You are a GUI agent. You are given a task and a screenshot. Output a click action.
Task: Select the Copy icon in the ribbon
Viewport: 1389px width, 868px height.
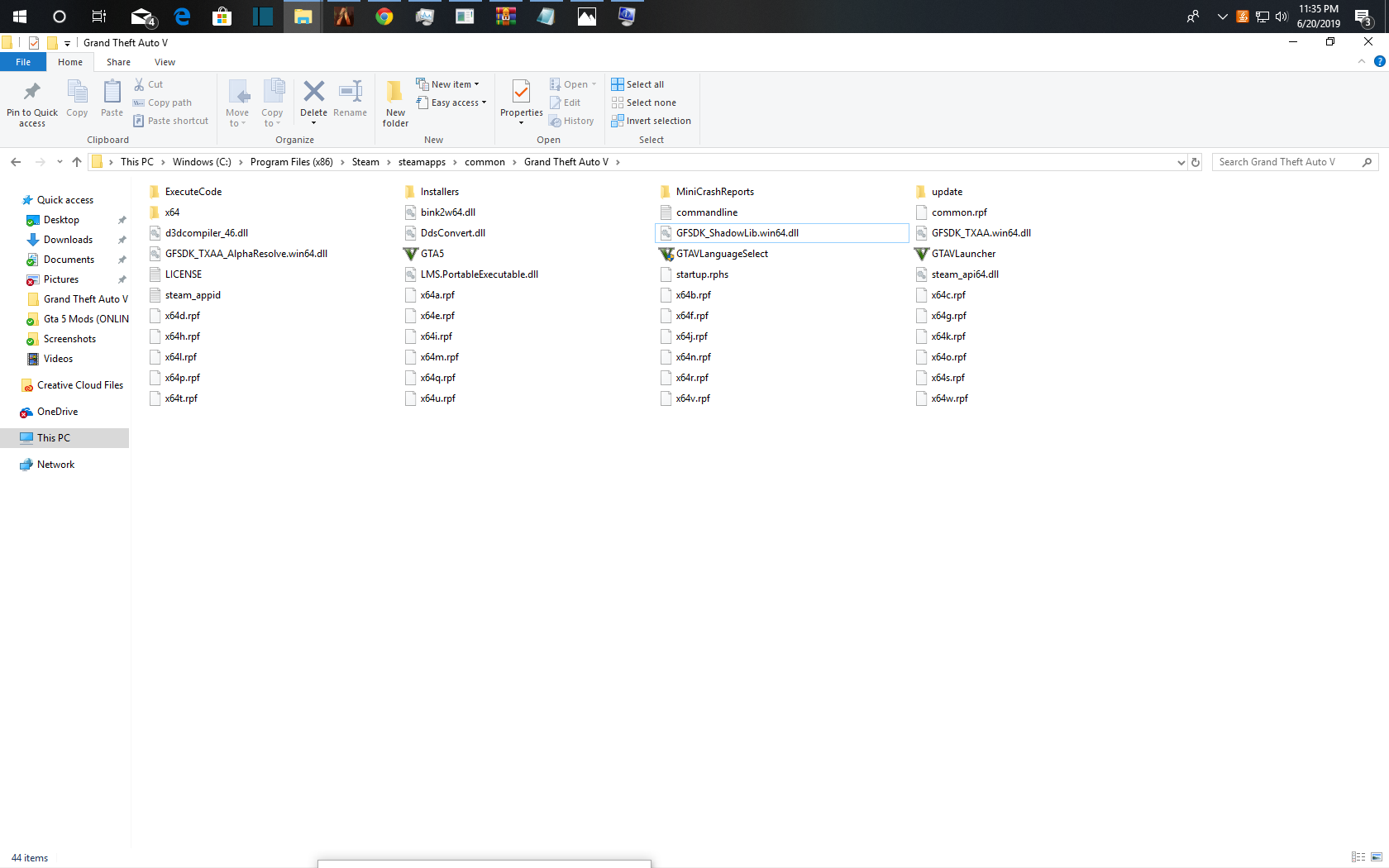77,95
